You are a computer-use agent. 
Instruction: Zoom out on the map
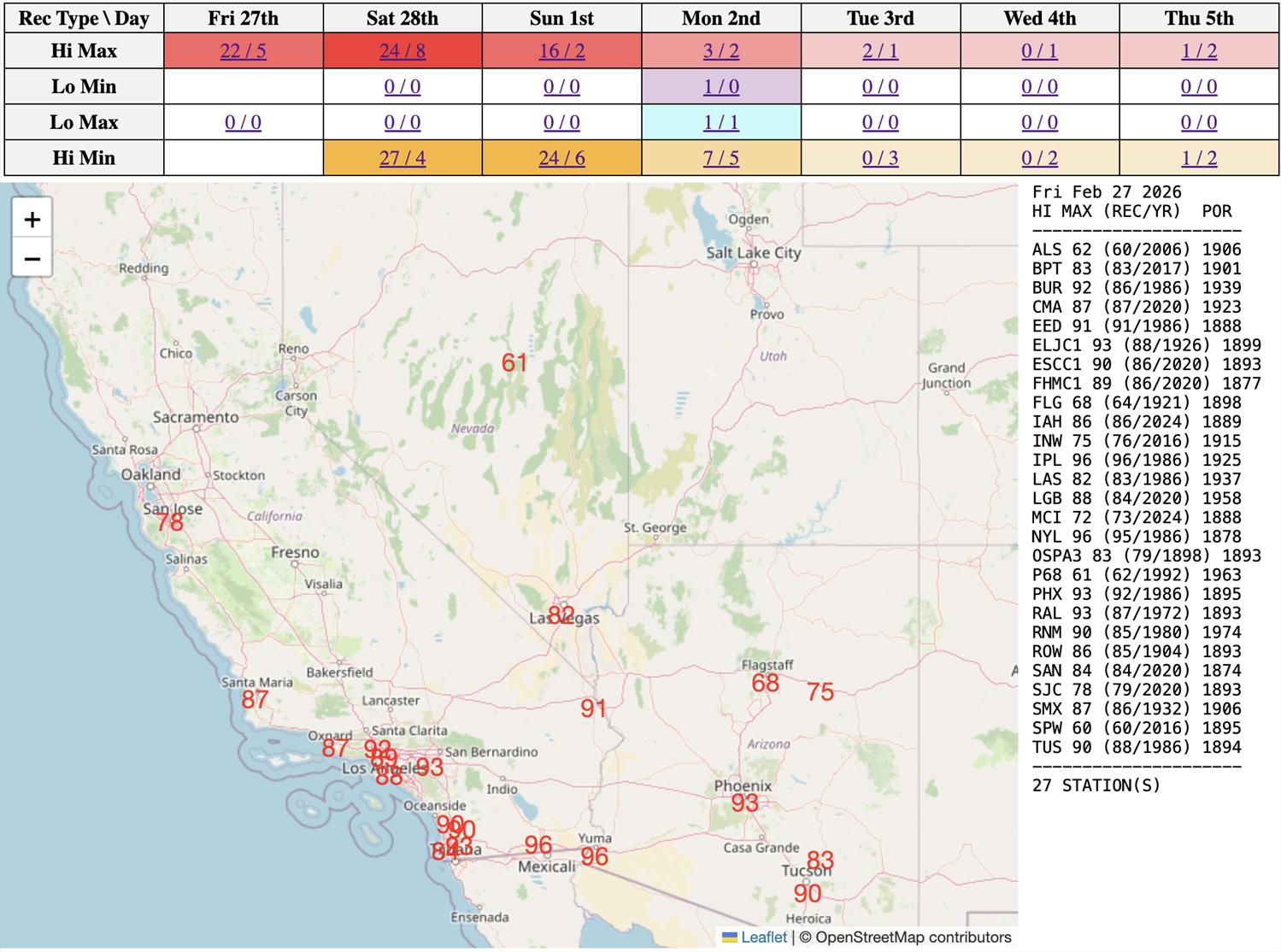32,258
